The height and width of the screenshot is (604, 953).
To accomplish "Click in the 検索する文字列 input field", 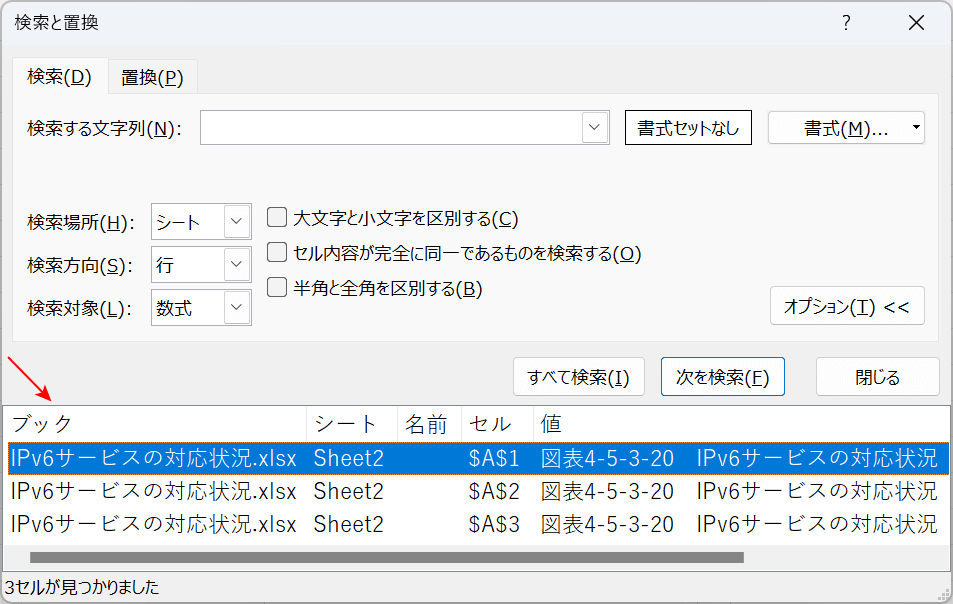I will [x=390, y=128].
